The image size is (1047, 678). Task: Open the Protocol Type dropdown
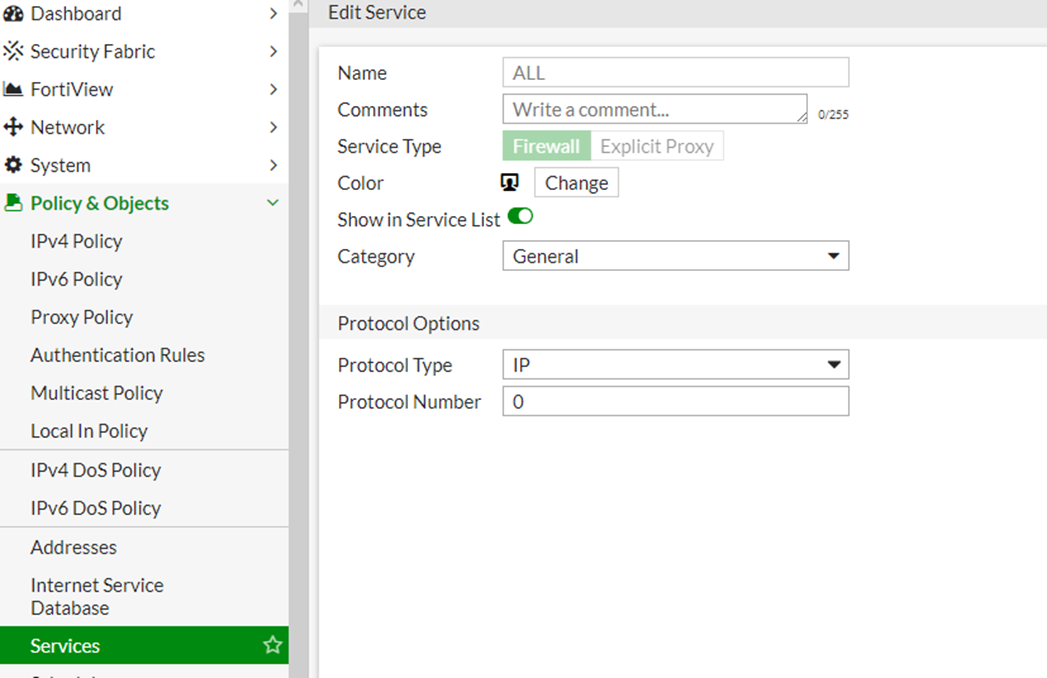click(x=675, y=365)
